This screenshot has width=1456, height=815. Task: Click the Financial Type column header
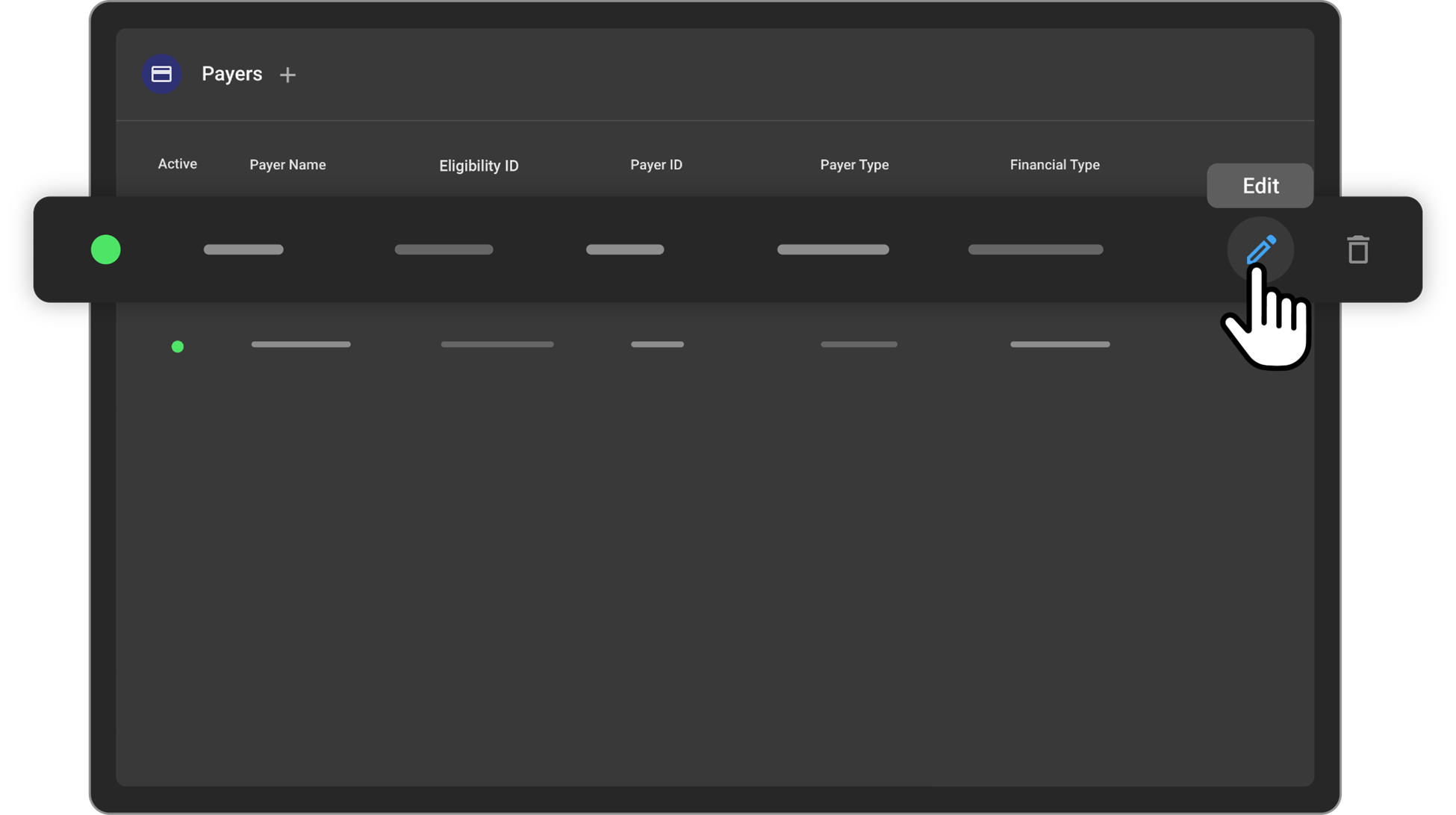[1054, 165]
